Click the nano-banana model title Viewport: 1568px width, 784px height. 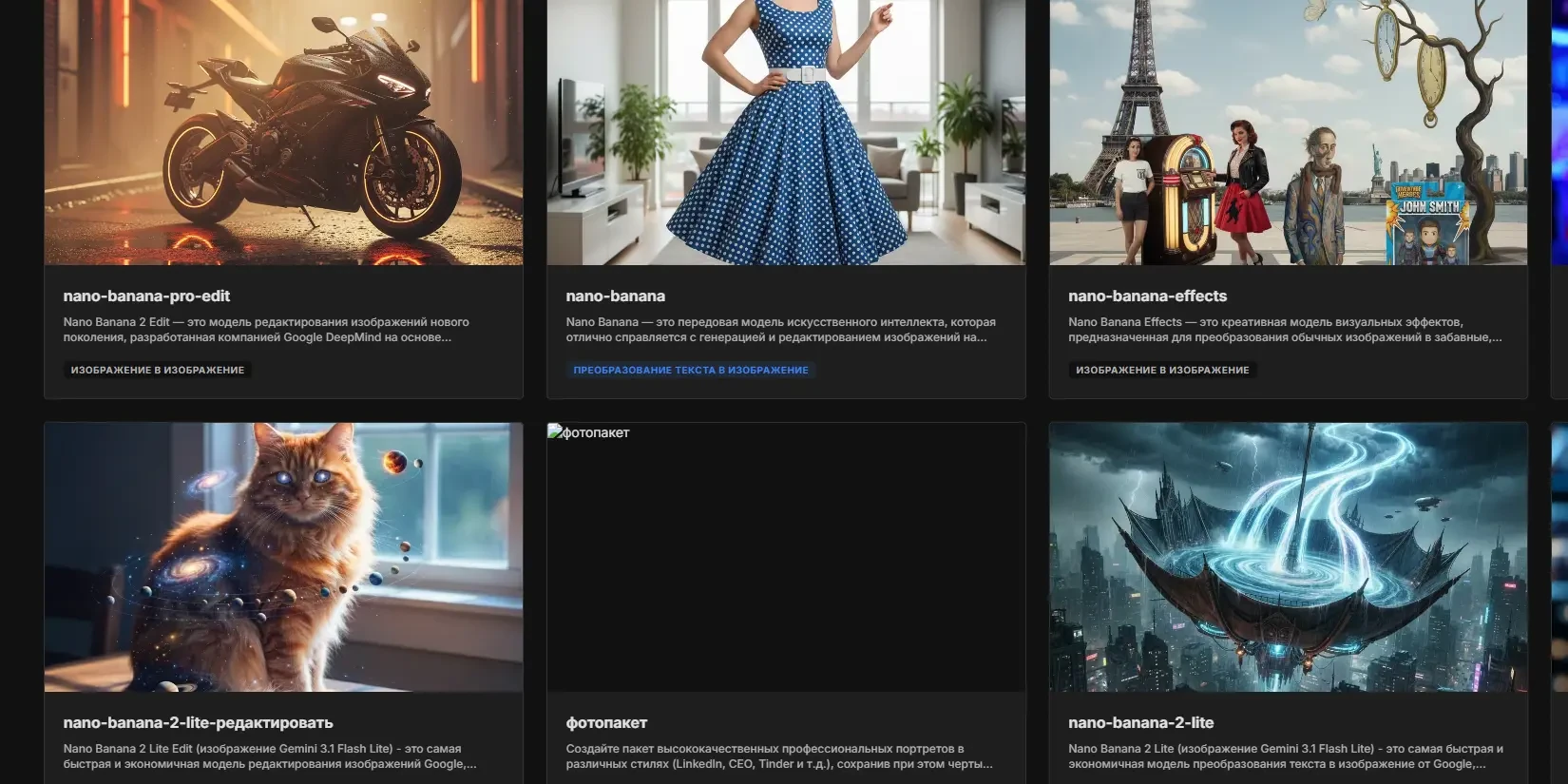point(616,296)
